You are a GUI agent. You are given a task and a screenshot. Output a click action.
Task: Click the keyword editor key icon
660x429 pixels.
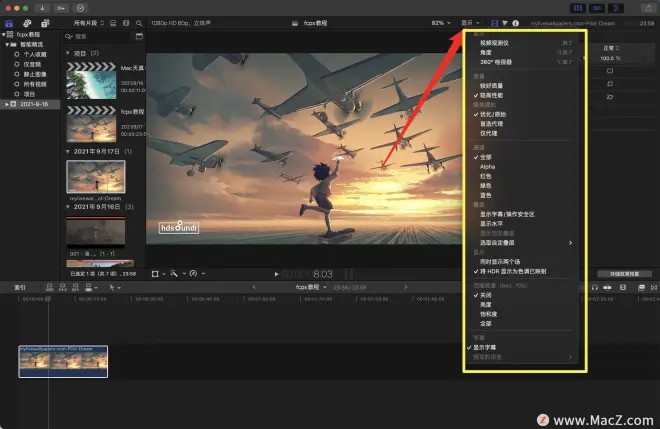coord(61,8)
